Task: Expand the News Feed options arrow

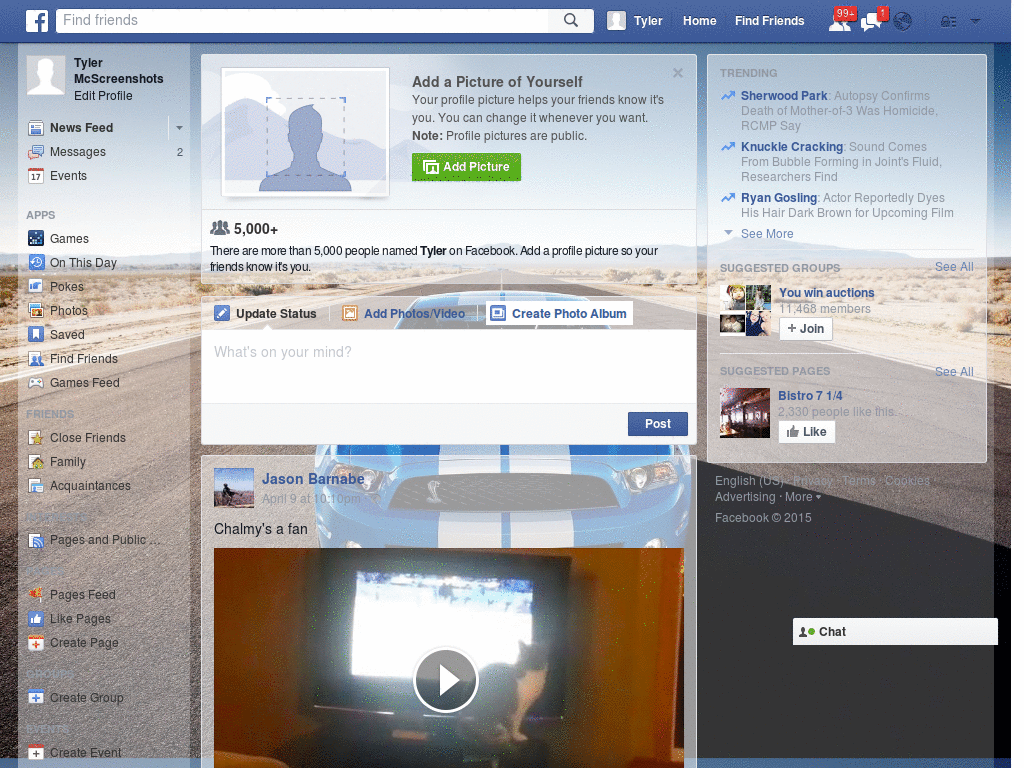Action: coord(179,127)
